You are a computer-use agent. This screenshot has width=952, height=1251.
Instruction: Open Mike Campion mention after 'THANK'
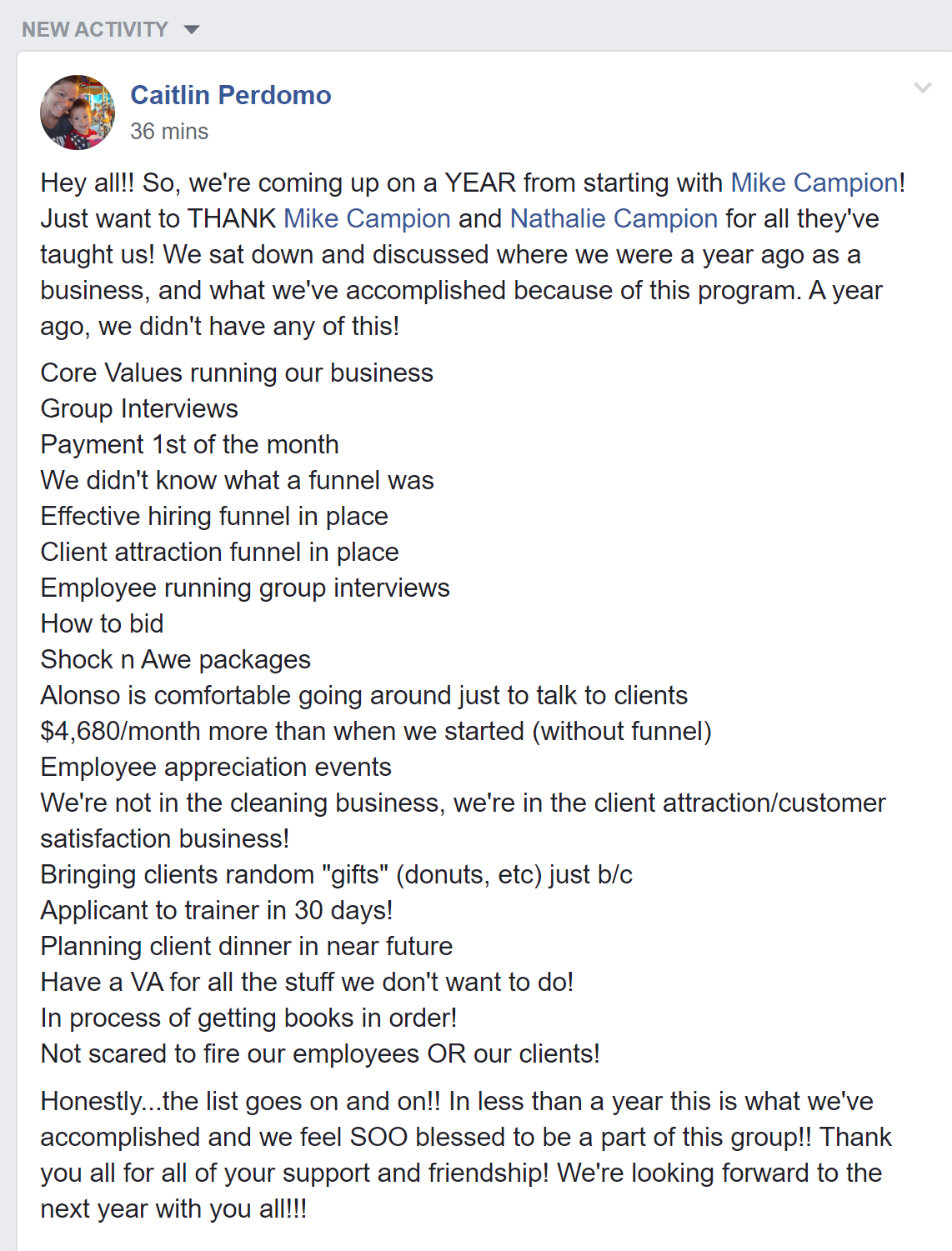[x=367, y=218]
